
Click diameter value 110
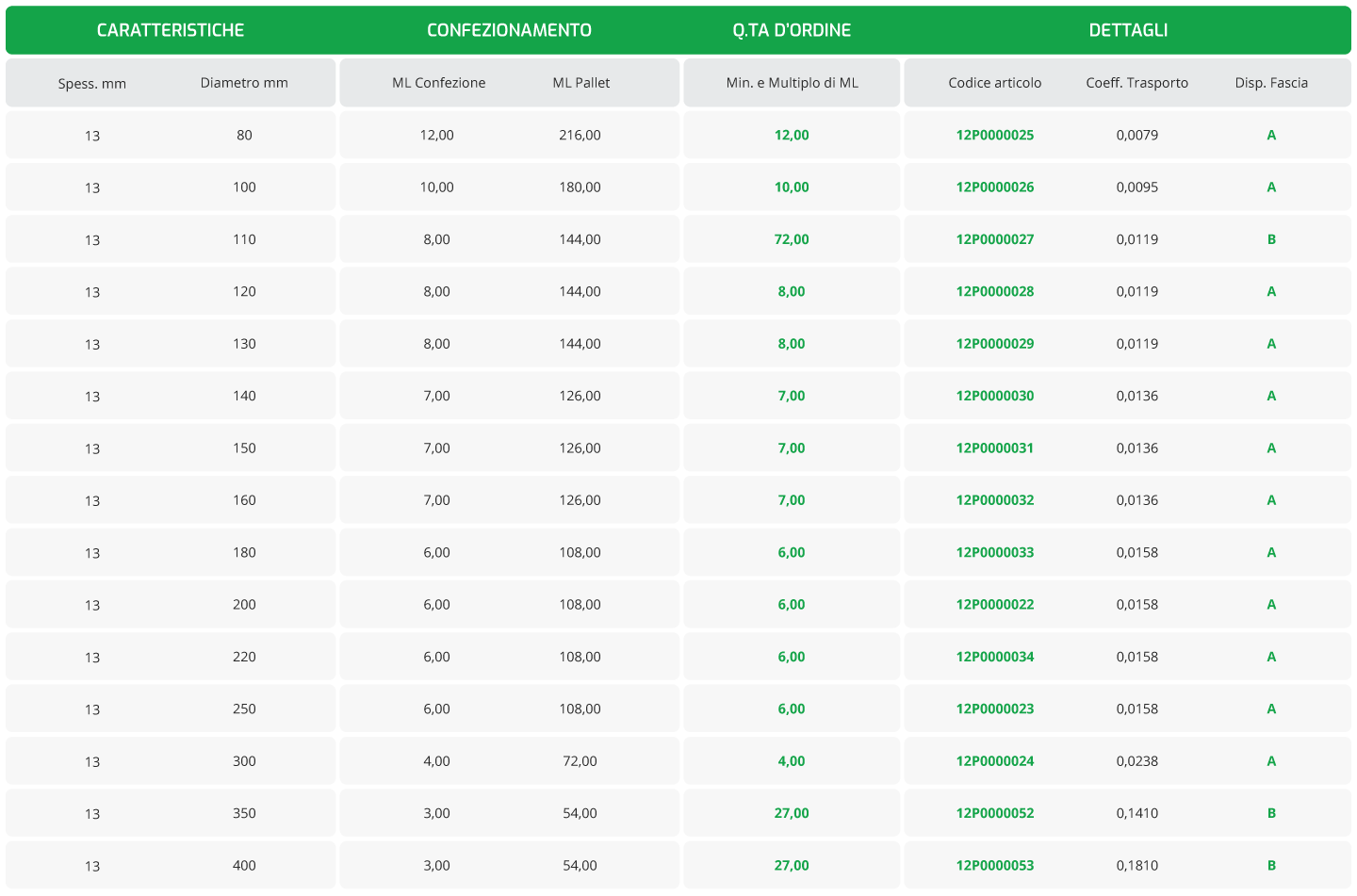pos(244,239)
